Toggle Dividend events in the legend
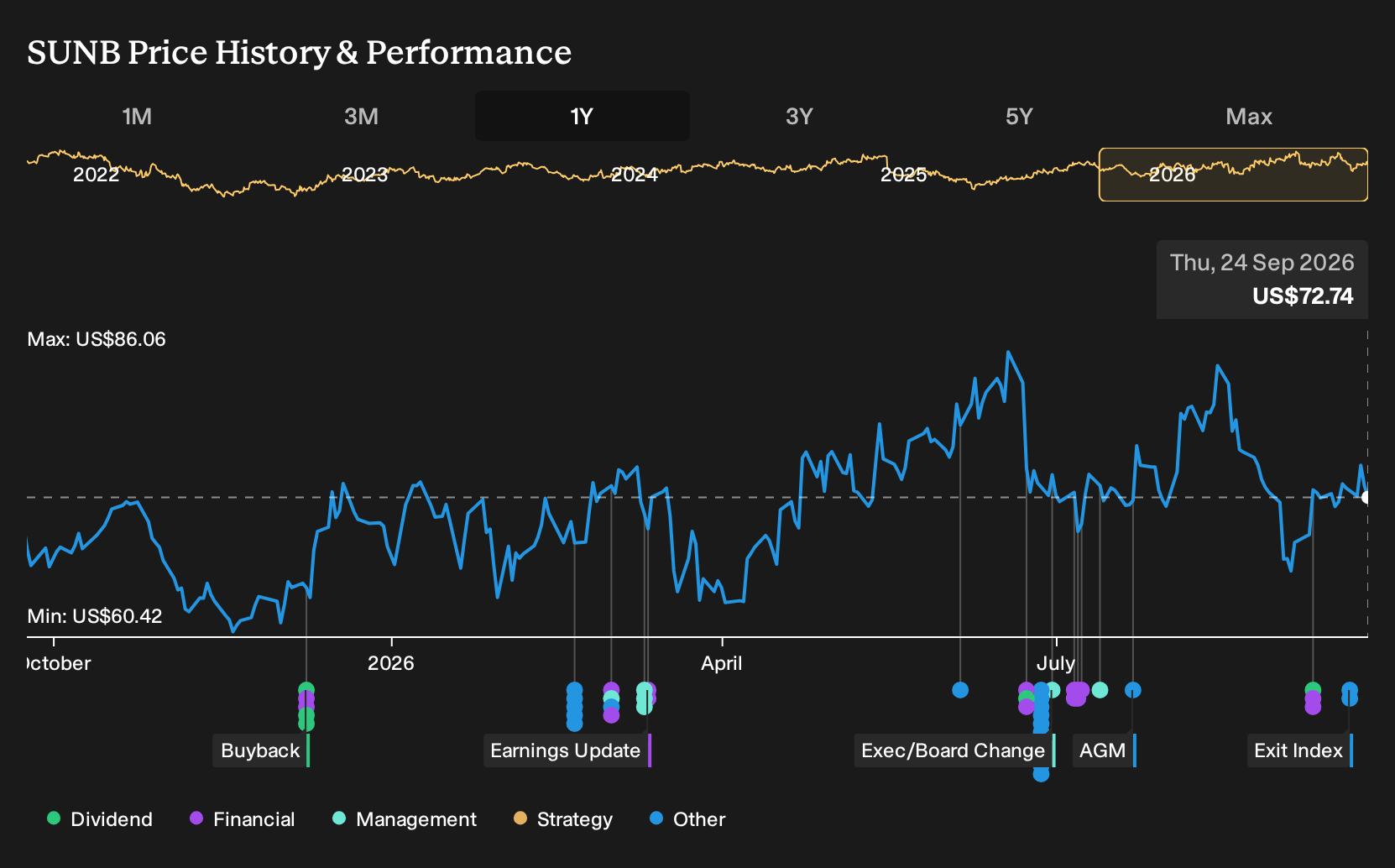Image resolution: width=1395 pixels, height=868 pixels. click(x=100, y=819)
